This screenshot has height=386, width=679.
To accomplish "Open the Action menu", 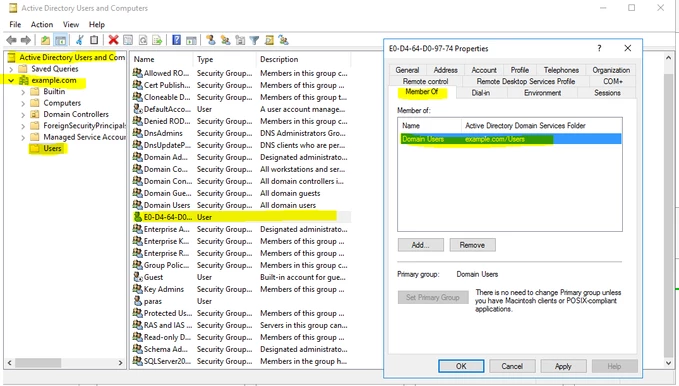I will [42, 25].
